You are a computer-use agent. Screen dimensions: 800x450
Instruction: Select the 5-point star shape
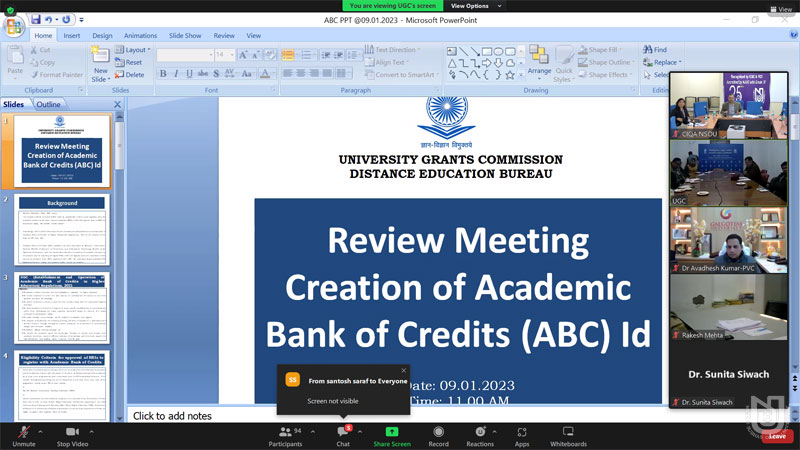point(510,75)
